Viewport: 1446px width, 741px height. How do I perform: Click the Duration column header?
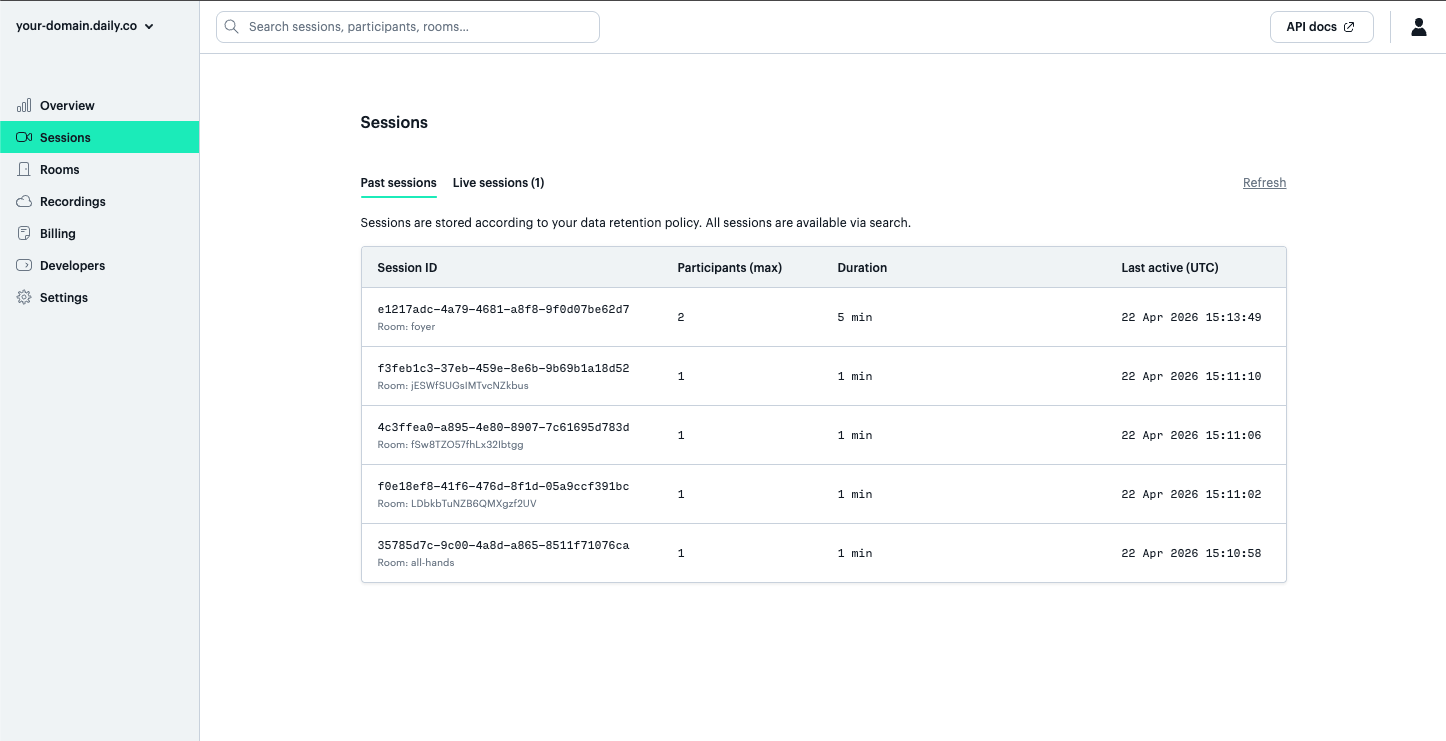862,268
